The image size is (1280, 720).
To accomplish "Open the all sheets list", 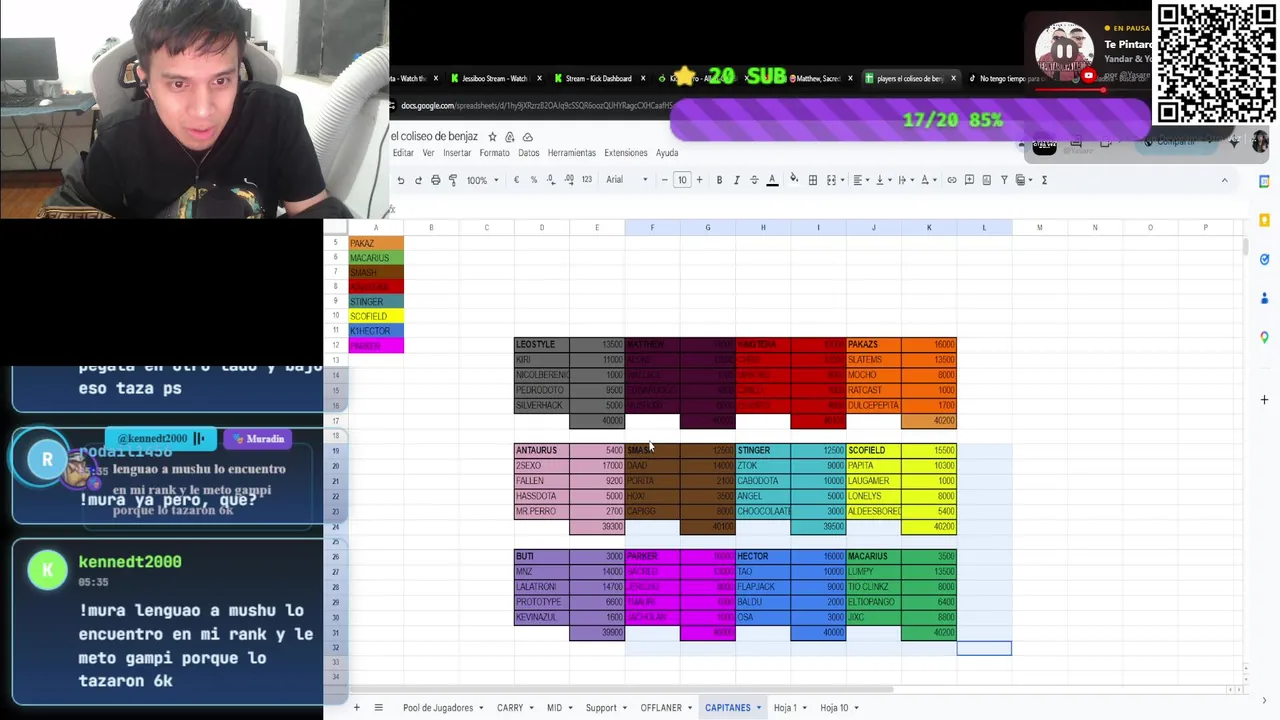I will click(378, 708).
